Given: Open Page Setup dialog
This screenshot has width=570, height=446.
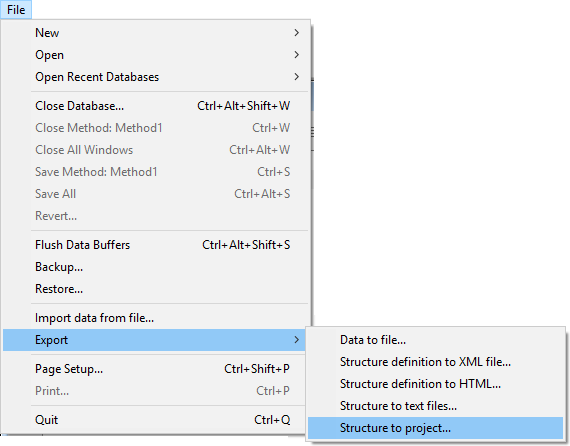Looking at the screenshot, I should 156,369.
